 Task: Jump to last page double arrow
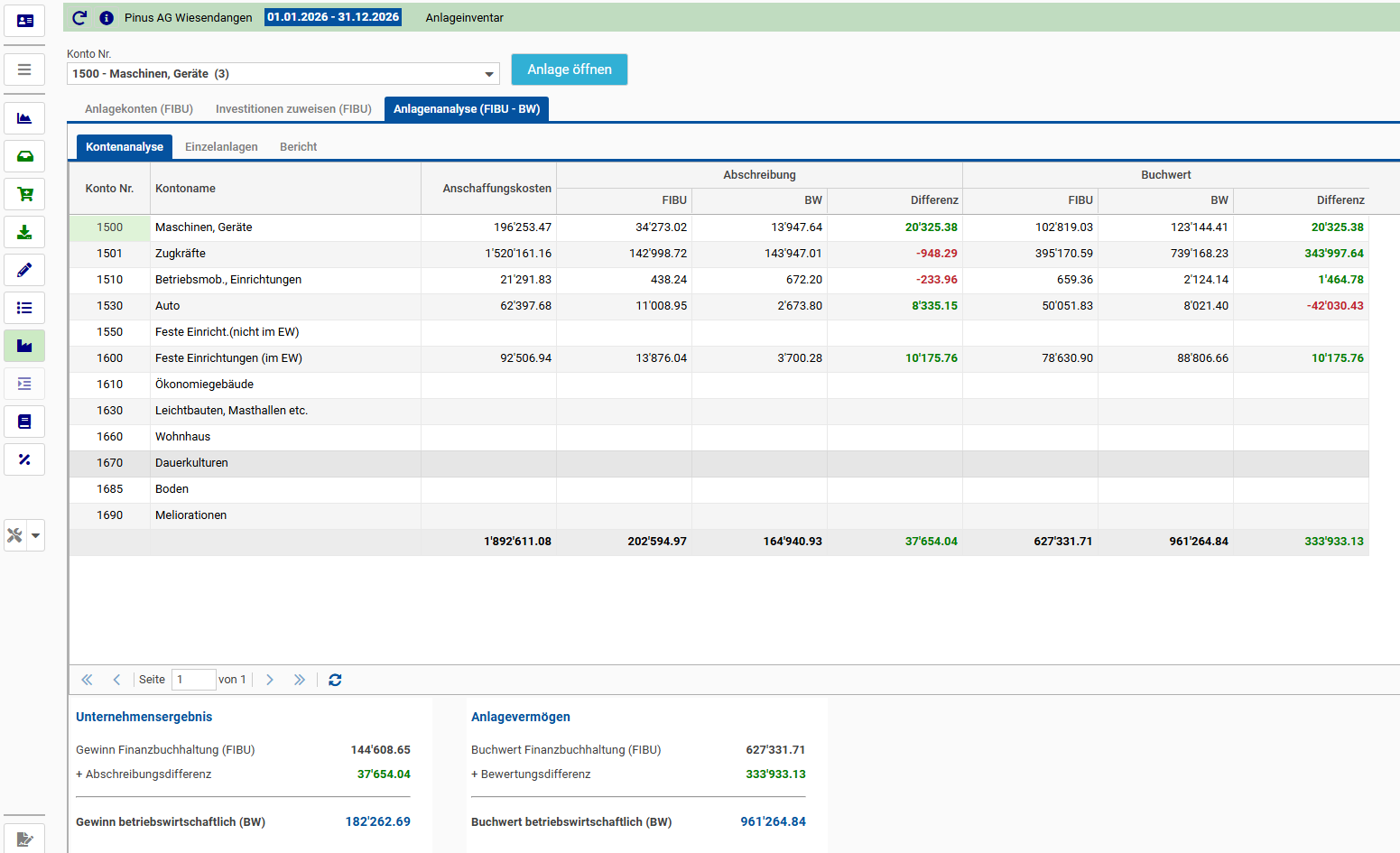click(x=300, y=680)
